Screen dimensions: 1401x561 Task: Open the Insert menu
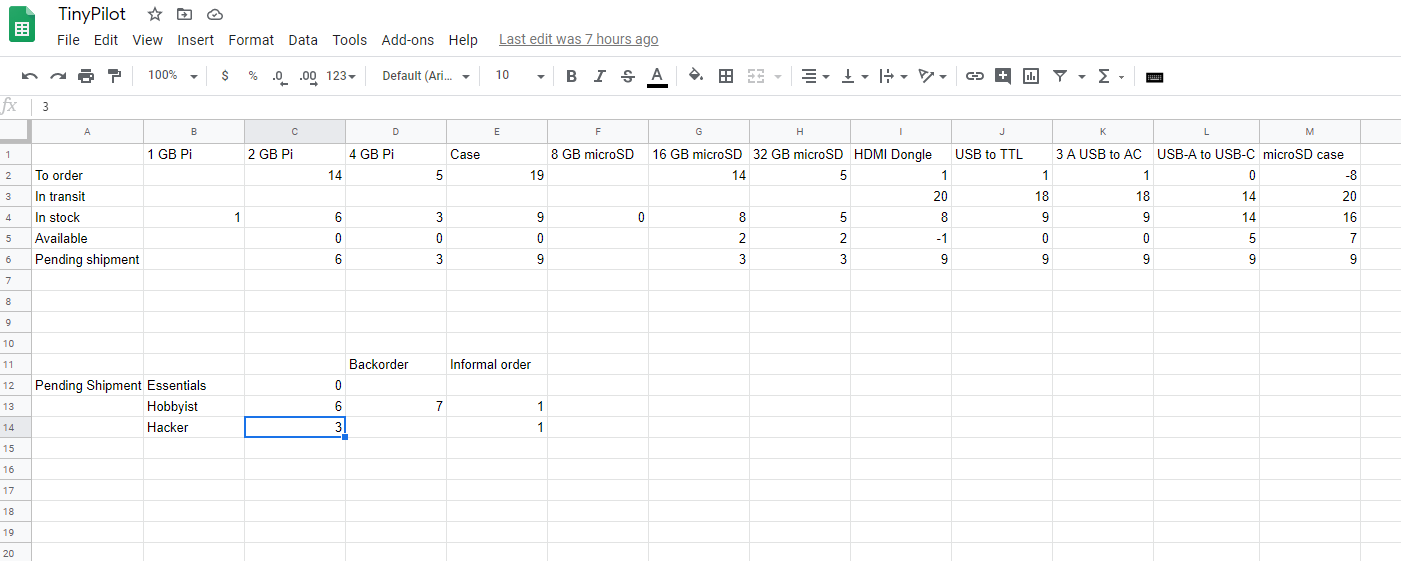[196, 40]
